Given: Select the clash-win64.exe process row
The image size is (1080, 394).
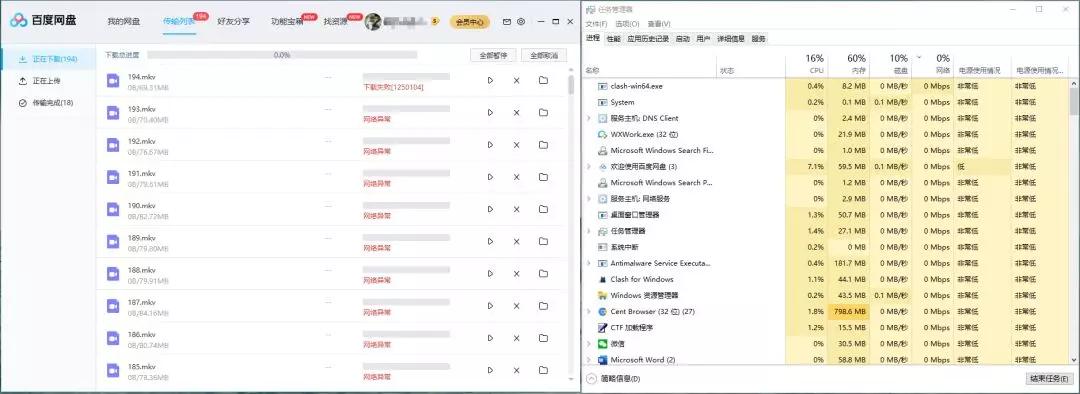Looking at the screenshot, I should [x=826, y=86].
